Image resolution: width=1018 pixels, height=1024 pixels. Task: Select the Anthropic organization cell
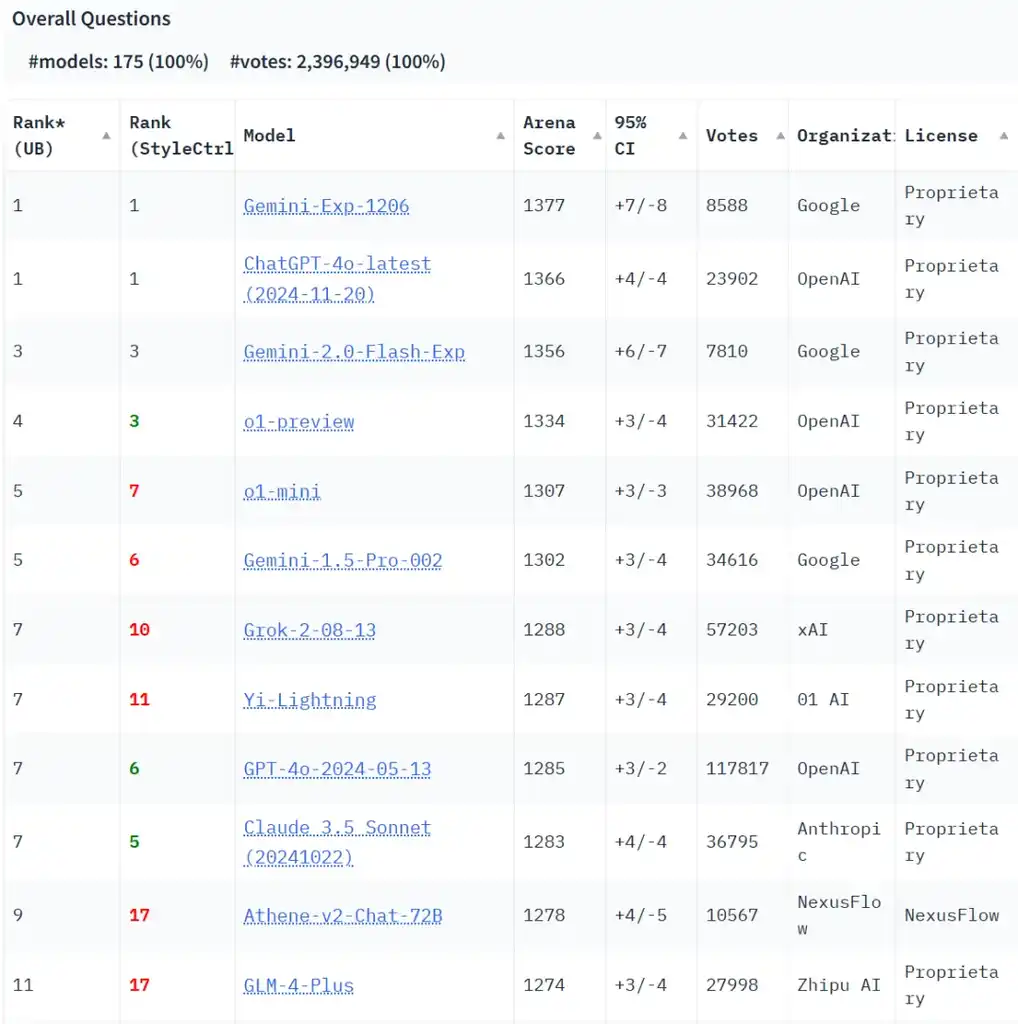tap(838, 842)
